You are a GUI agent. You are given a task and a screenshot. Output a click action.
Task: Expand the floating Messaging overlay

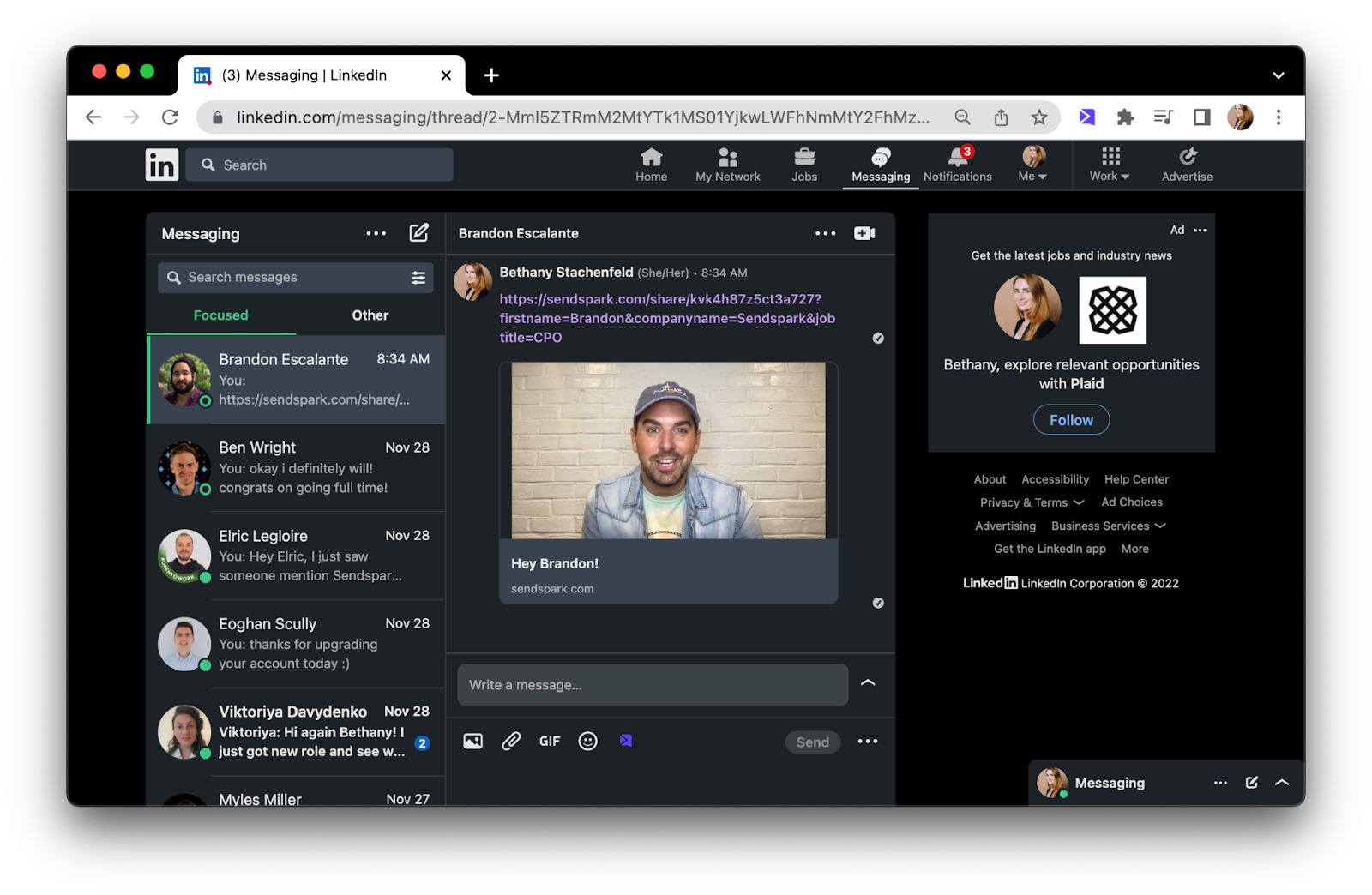(x=1282, y=783)
